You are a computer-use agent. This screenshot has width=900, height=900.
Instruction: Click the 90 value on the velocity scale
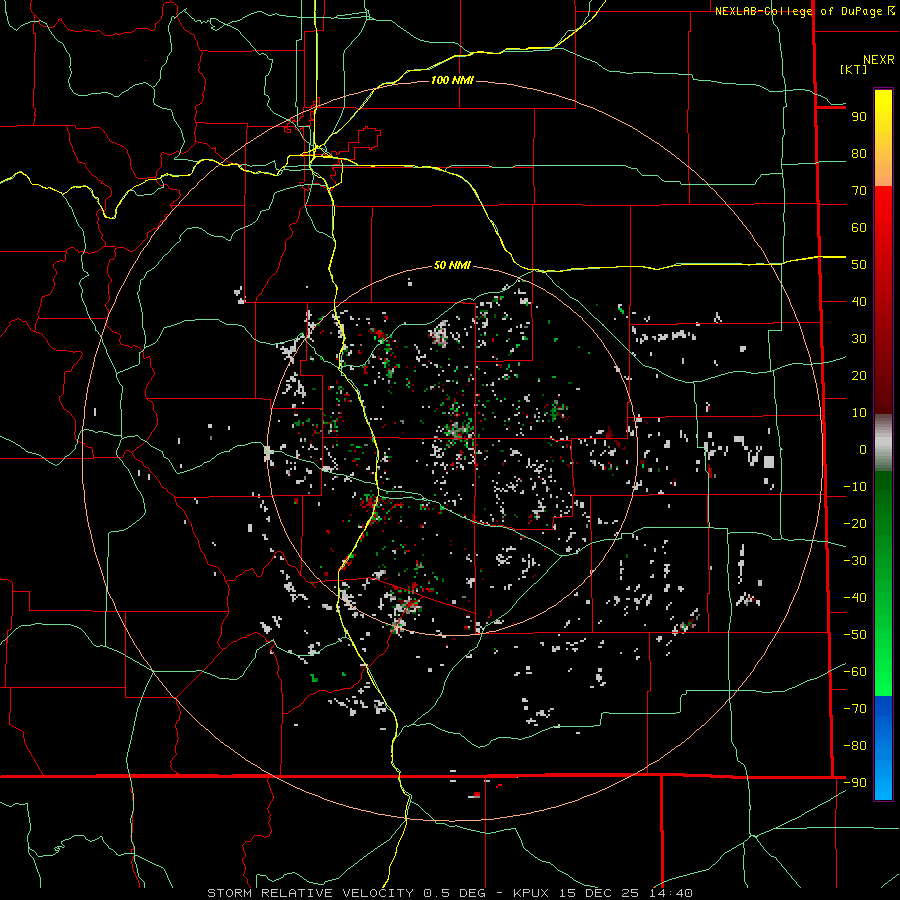coord(859,117)
